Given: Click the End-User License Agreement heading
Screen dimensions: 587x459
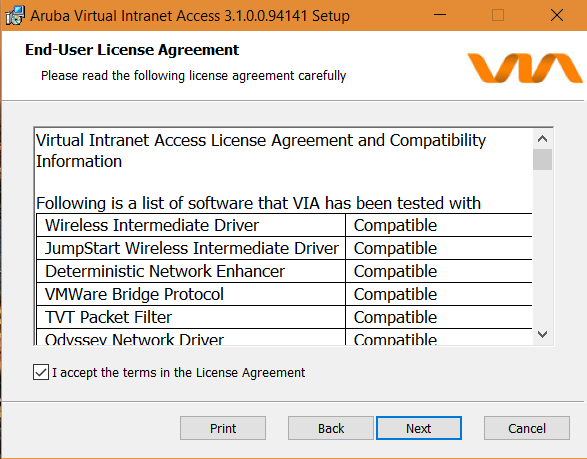Looking at the screenshot, I should click(x=132, y=50).
